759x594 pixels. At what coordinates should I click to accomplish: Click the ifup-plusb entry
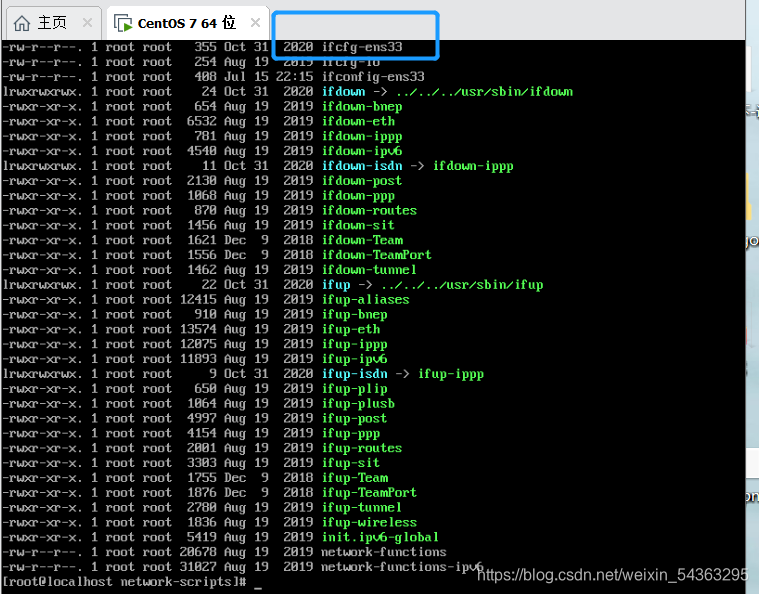[358, 404]
